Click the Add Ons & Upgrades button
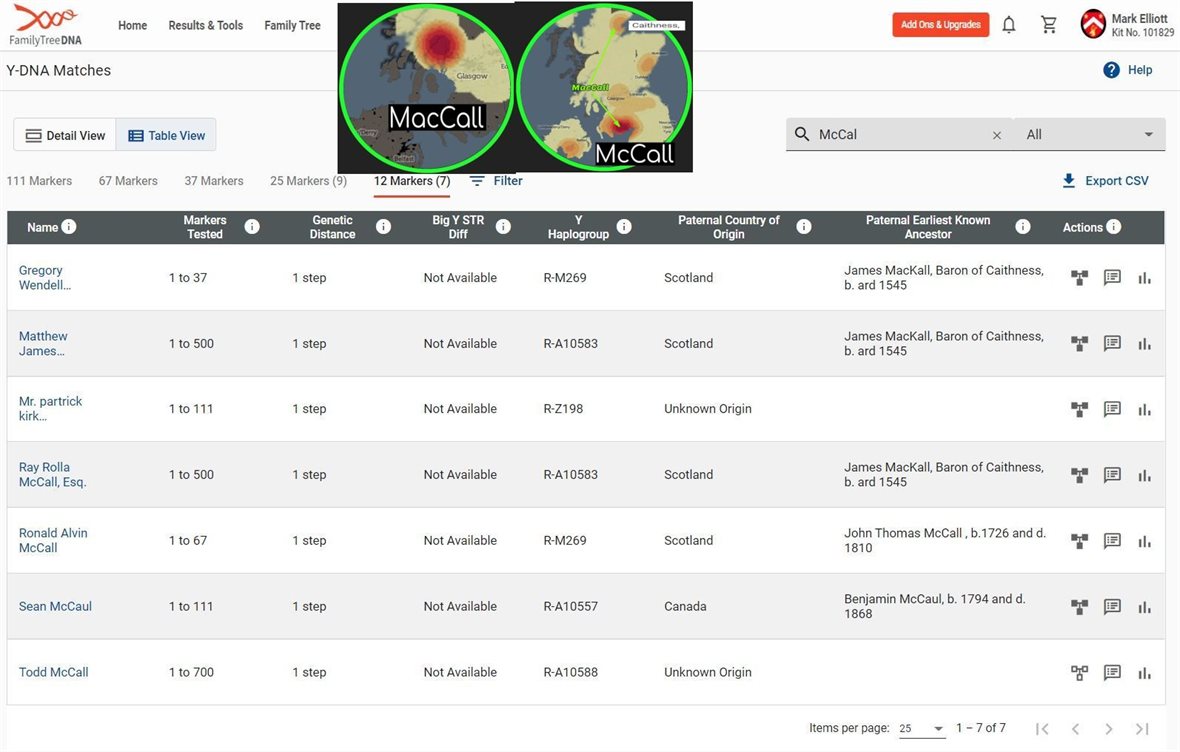 click(940, 25)
